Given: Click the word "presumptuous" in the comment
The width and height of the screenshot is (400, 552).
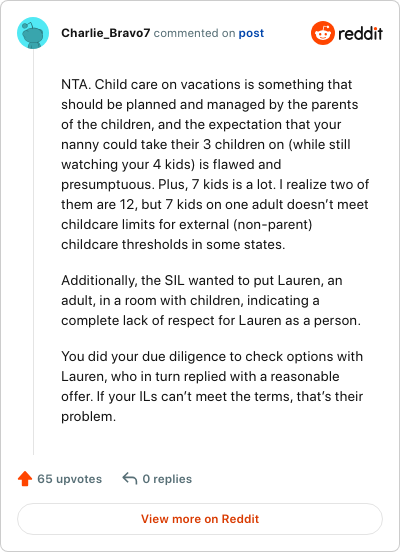Looking at the screenshot, I should tap(107, 184).
